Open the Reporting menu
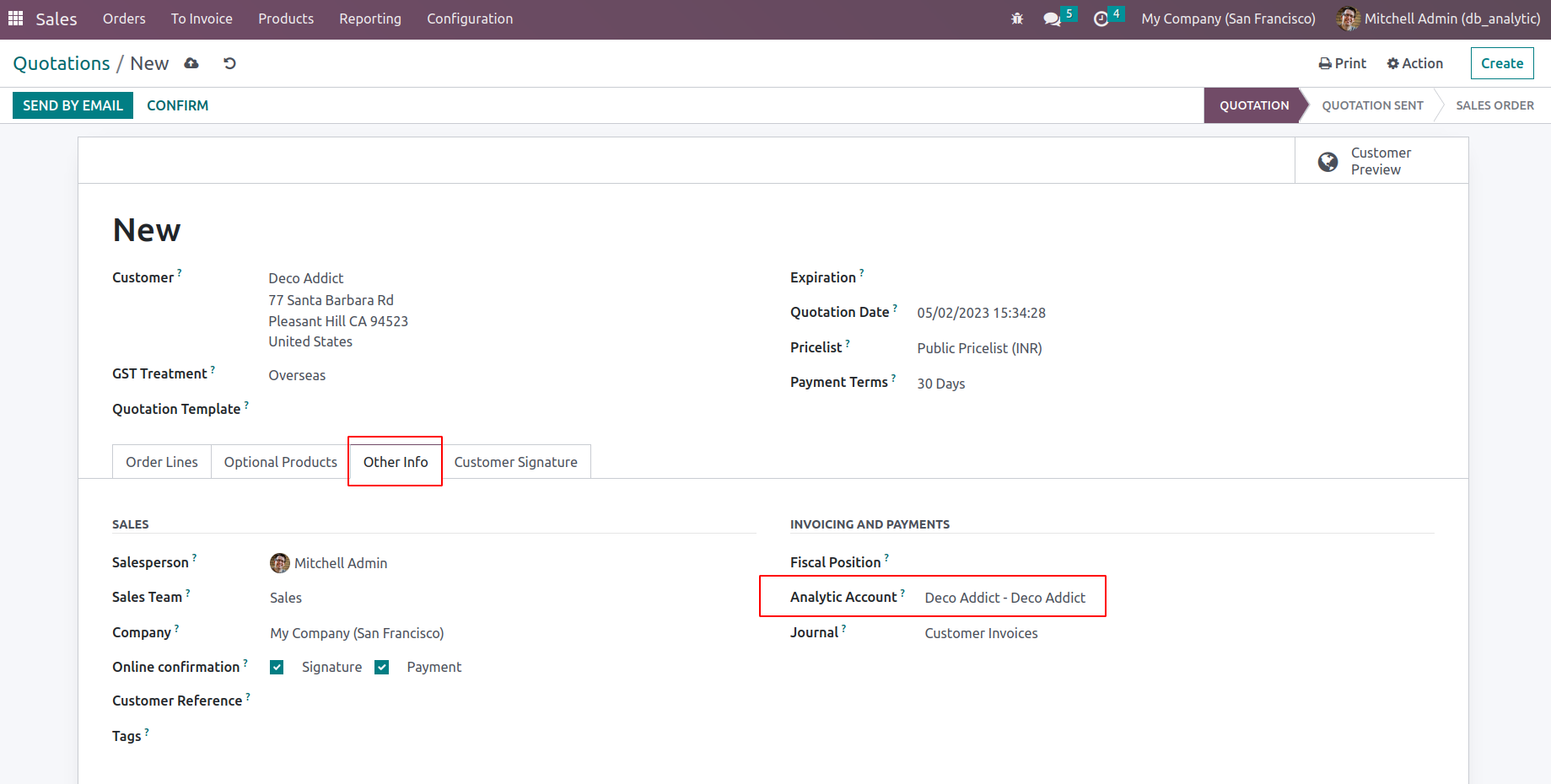 click(369, 19)
